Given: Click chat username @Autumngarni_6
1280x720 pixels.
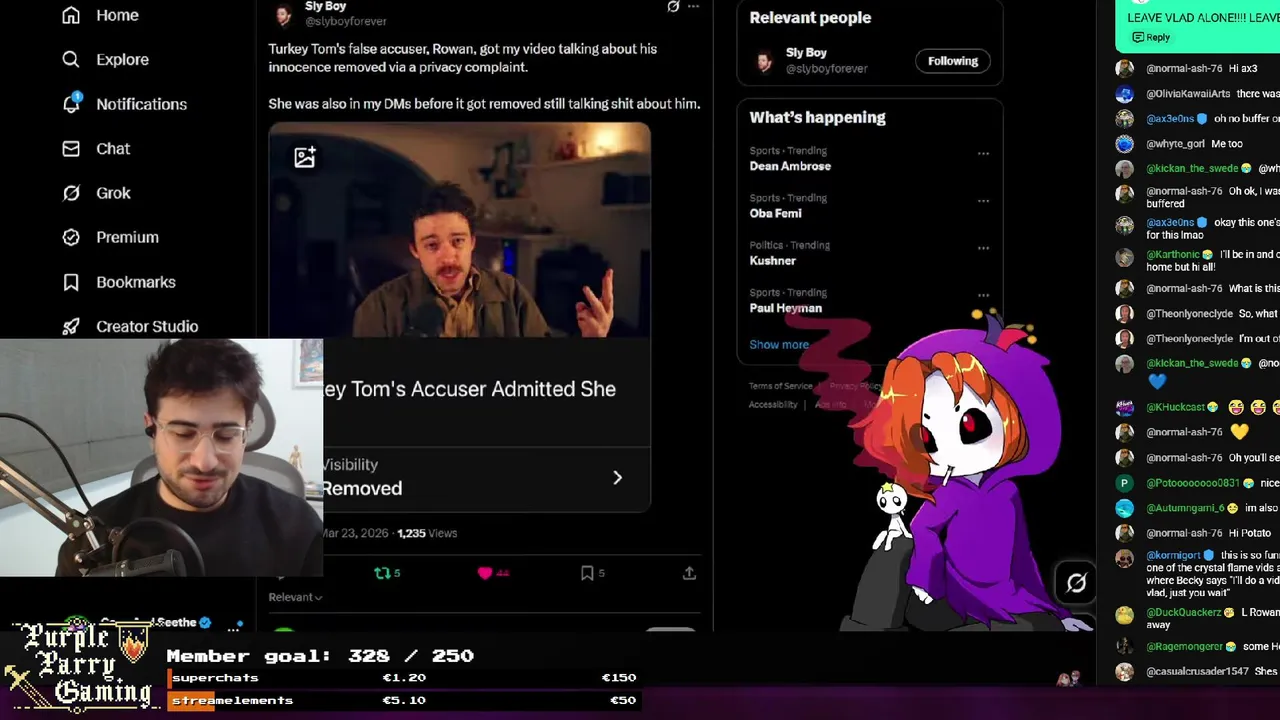Looking at the screenshot, I should pyautogui.click(x=1185, y=508).
